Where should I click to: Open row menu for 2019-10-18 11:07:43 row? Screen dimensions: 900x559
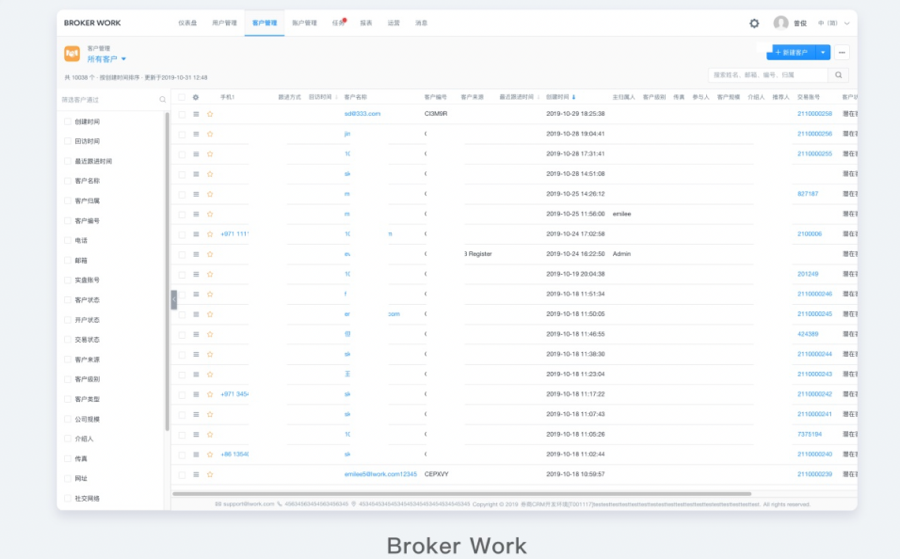196,414
